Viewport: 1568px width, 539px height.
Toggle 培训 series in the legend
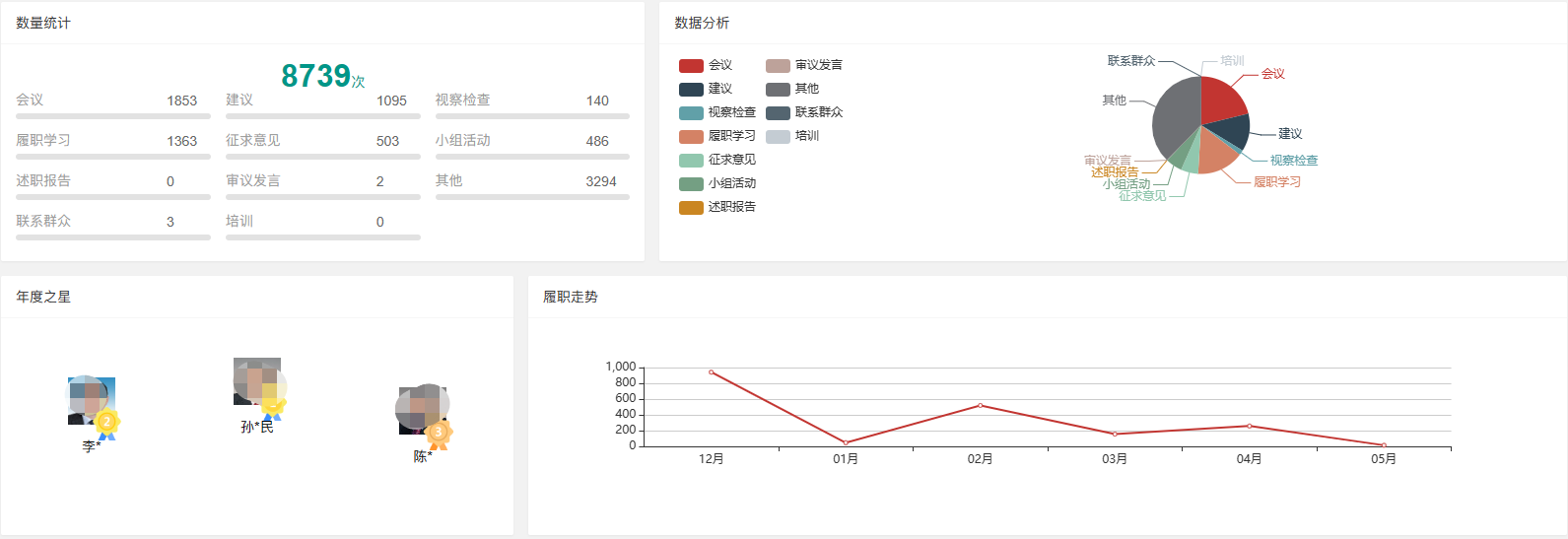pyautogui.click(x=792, y=136)
